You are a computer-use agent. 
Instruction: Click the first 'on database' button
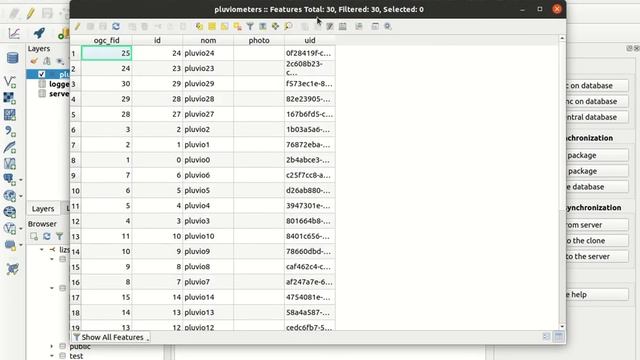click(x=597, y=86)
